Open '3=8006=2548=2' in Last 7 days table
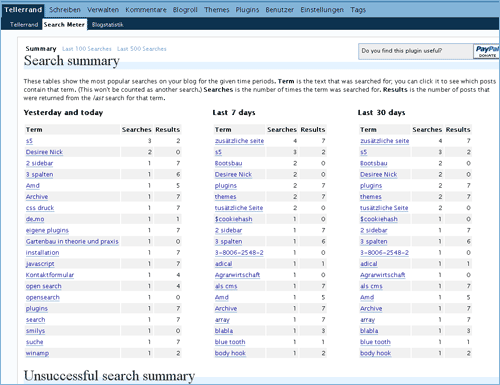Image resolution: width=500 pixels, height=385 pixels. tap(239, 253)
